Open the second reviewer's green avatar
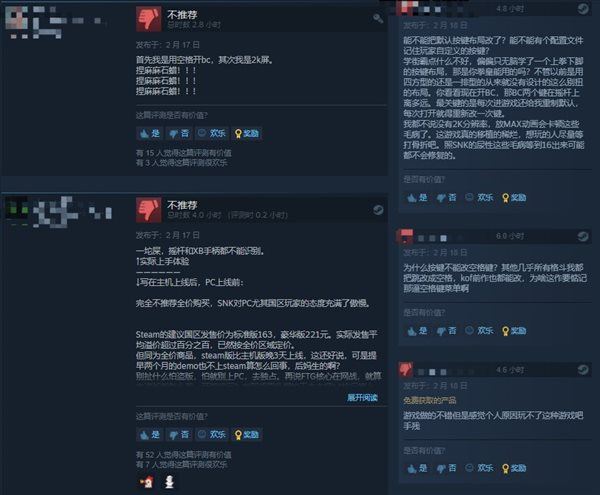This screenshot has width=600, height=495. point(16,210)
